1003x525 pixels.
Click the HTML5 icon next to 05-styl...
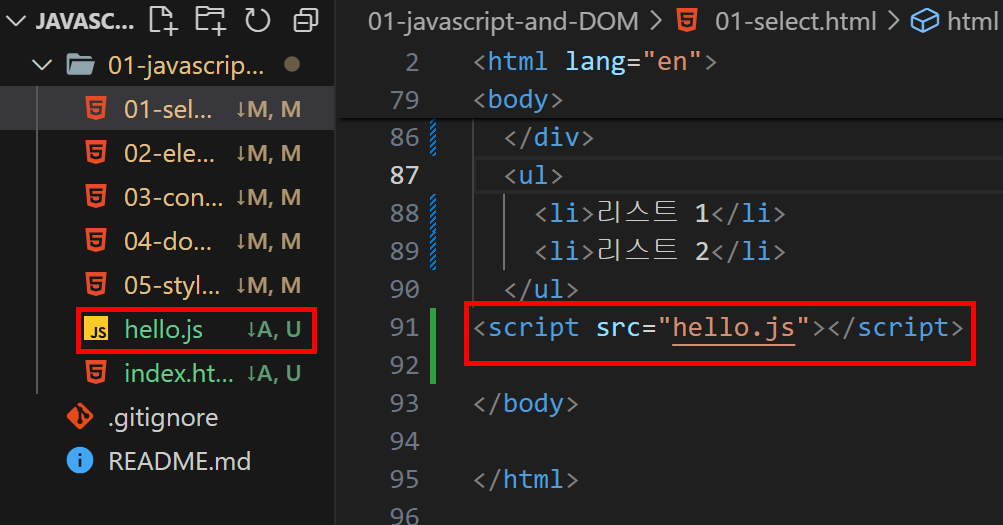tap(96, 285)
